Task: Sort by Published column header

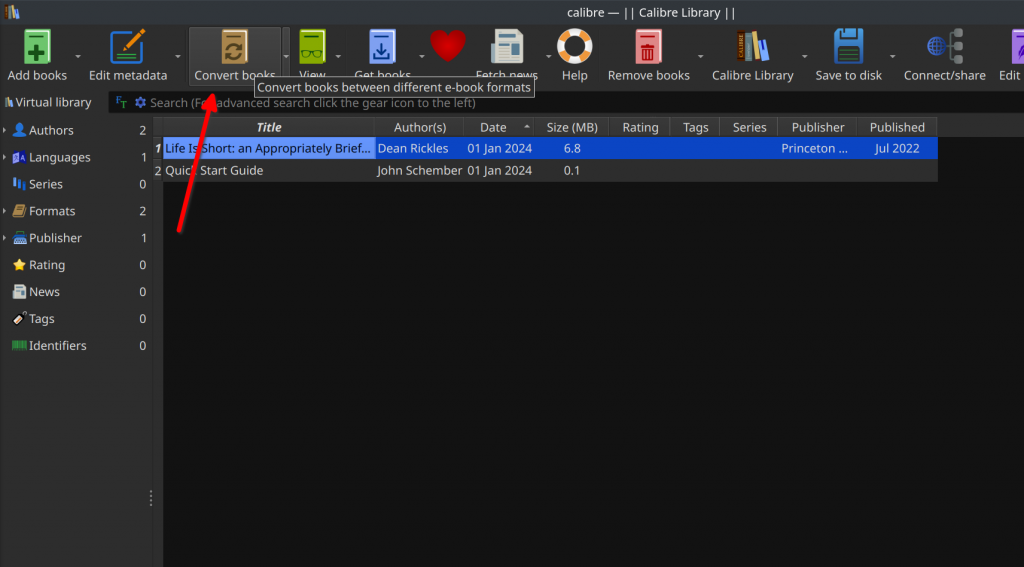Action: tap(897, 127)
